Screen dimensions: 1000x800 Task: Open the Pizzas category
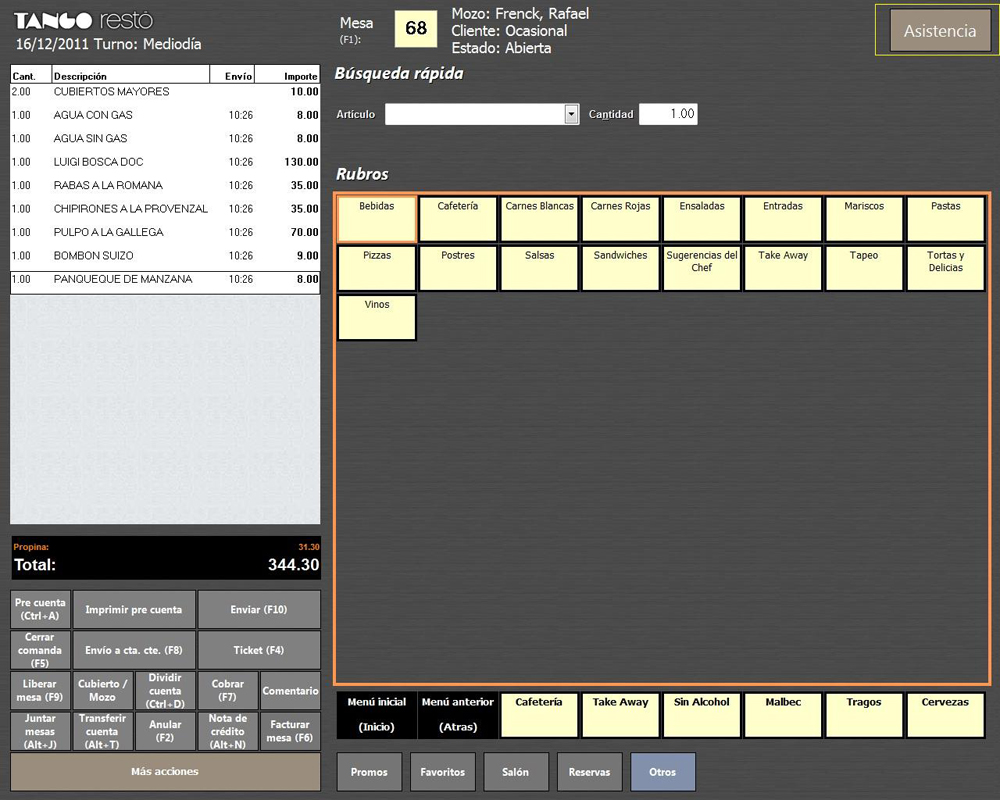[377, 269]
